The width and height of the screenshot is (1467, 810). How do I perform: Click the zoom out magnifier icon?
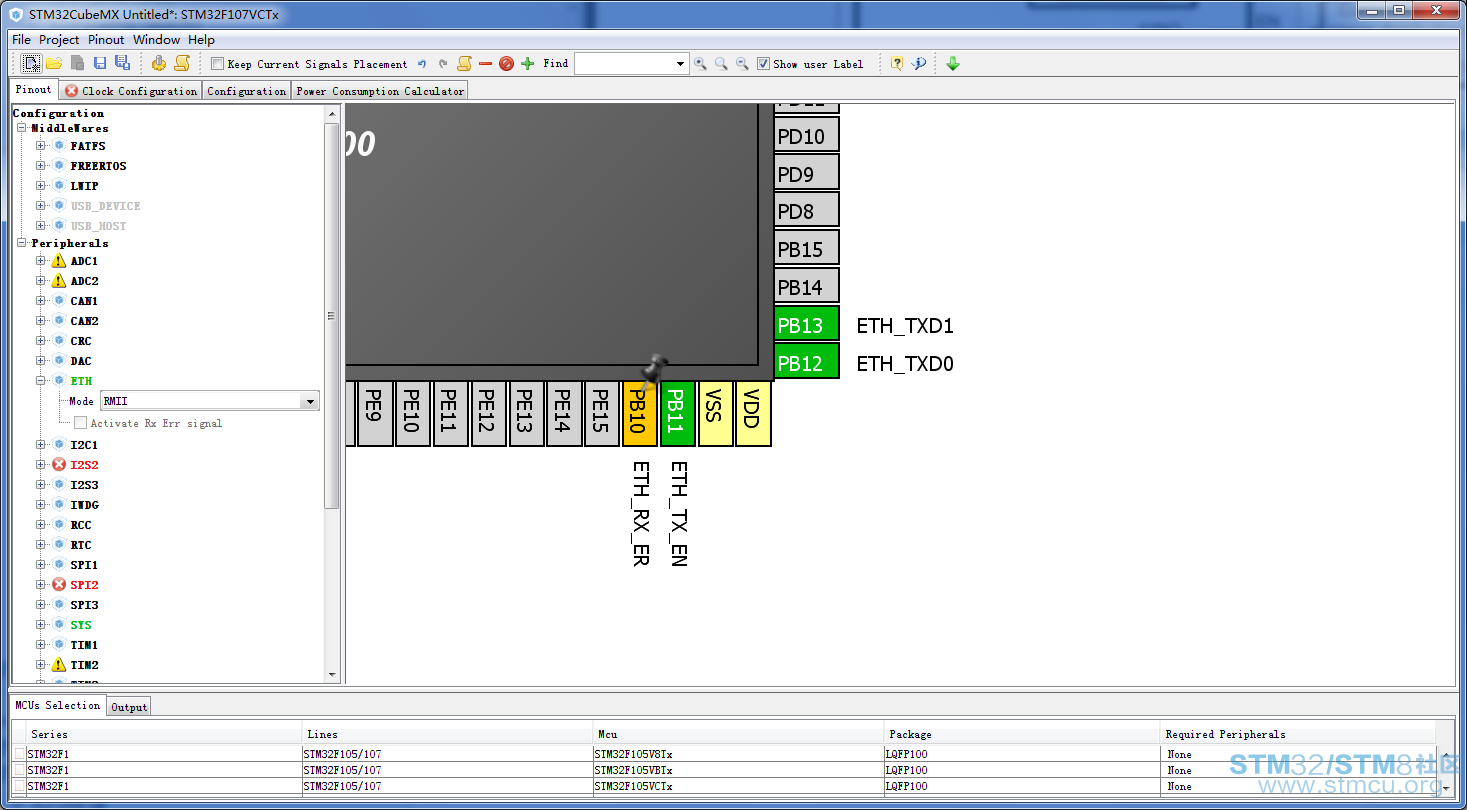tap(742, 64)
